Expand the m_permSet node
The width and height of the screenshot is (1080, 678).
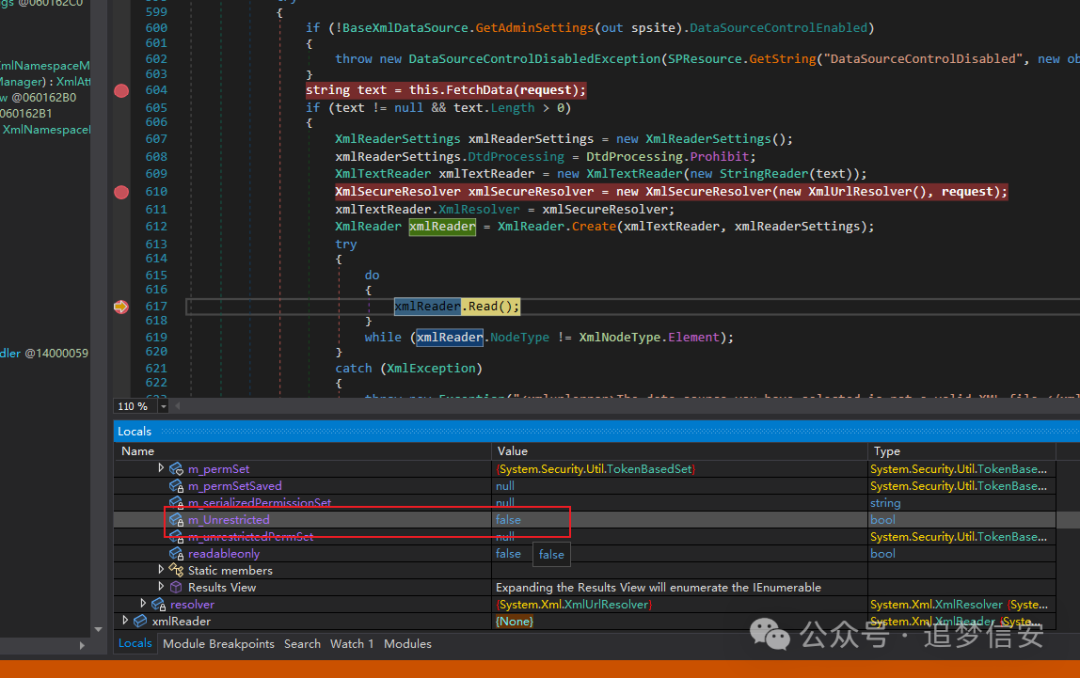point(160,468)
